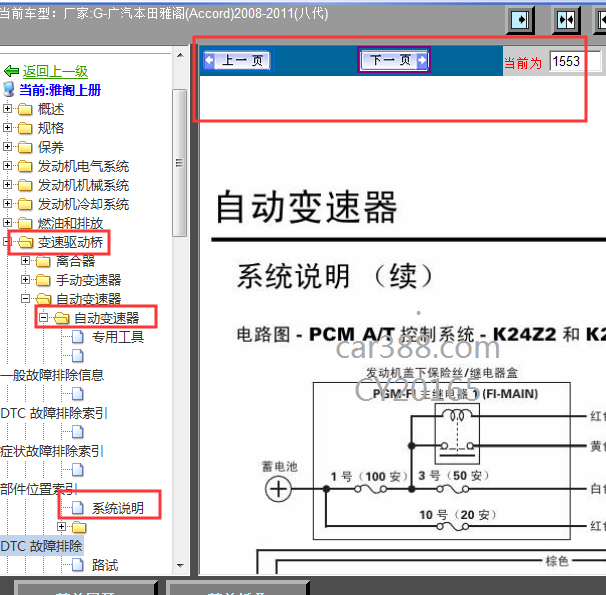The image size is (606, 595).
Task: Go to previous page with 上一页 button
Action: (x=237, y=60)
